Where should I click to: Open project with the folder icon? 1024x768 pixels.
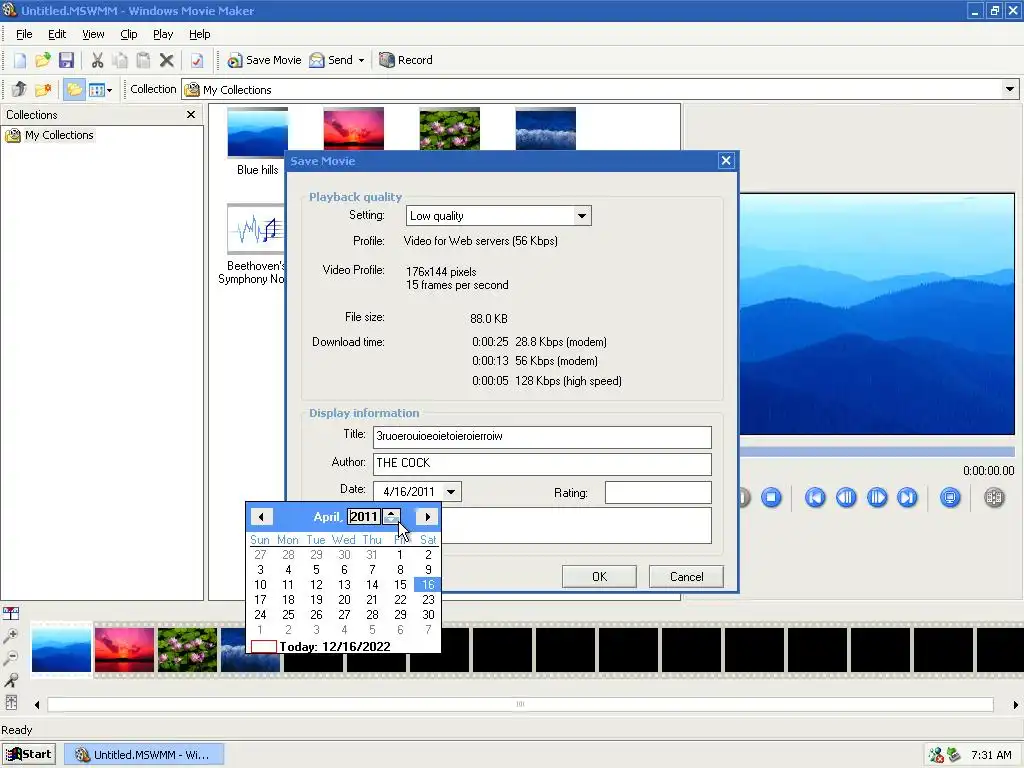42,60
